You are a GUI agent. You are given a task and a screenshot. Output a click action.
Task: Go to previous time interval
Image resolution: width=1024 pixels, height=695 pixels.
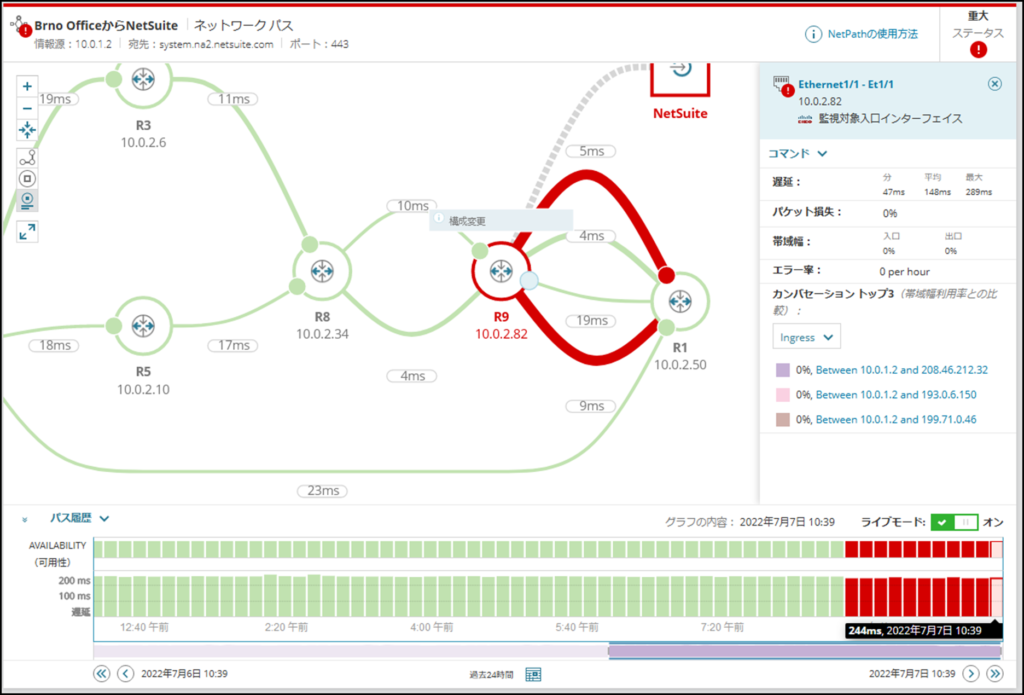(x=125, y=673)
